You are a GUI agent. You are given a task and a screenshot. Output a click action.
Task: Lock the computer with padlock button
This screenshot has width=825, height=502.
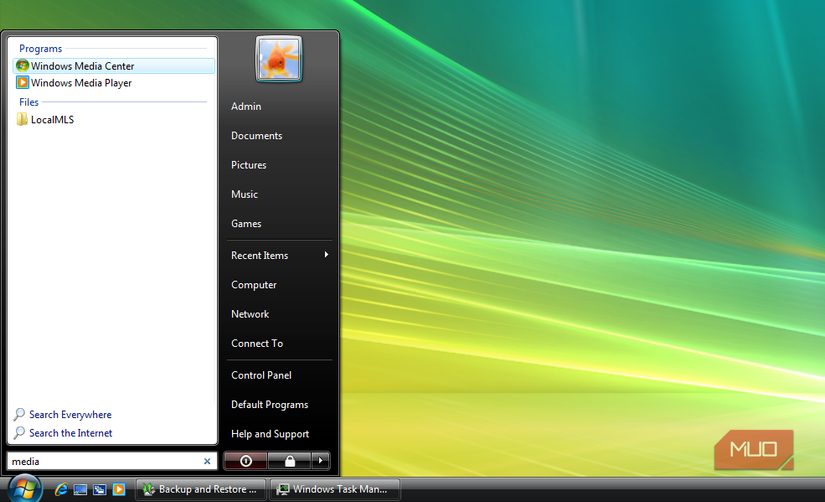pos(289,461)
